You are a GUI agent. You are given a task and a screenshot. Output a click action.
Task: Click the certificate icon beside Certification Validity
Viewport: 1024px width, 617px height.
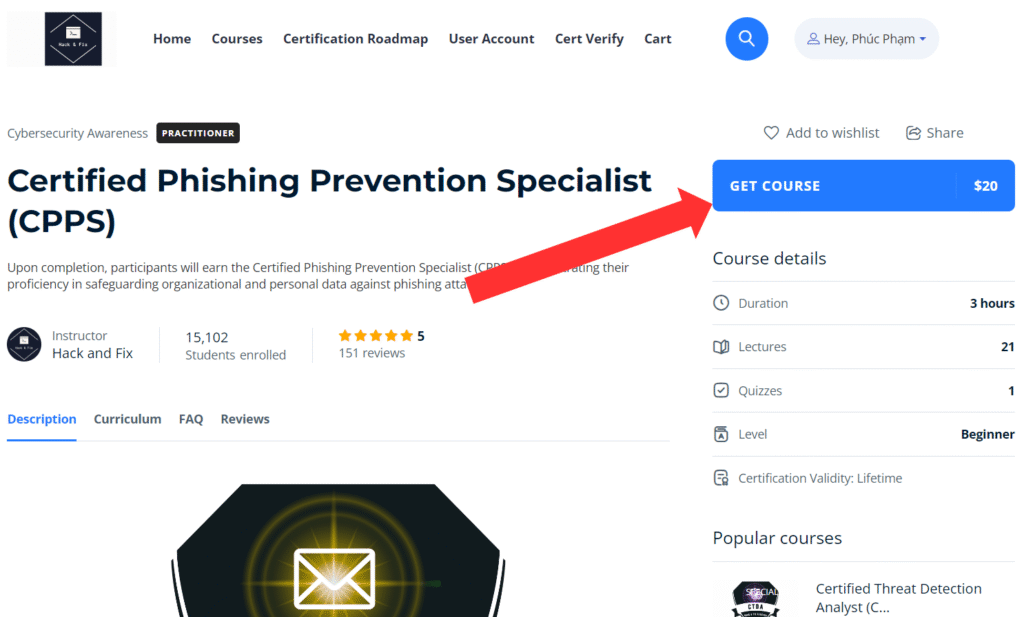tap(721, 478)
